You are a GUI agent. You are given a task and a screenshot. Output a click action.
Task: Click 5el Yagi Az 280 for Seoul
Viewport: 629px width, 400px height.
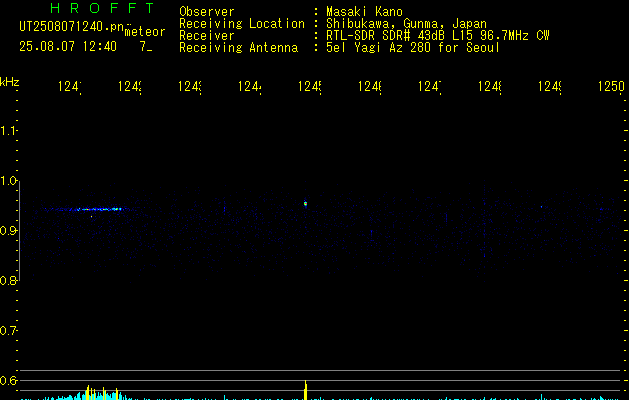(x=413, y=48)
